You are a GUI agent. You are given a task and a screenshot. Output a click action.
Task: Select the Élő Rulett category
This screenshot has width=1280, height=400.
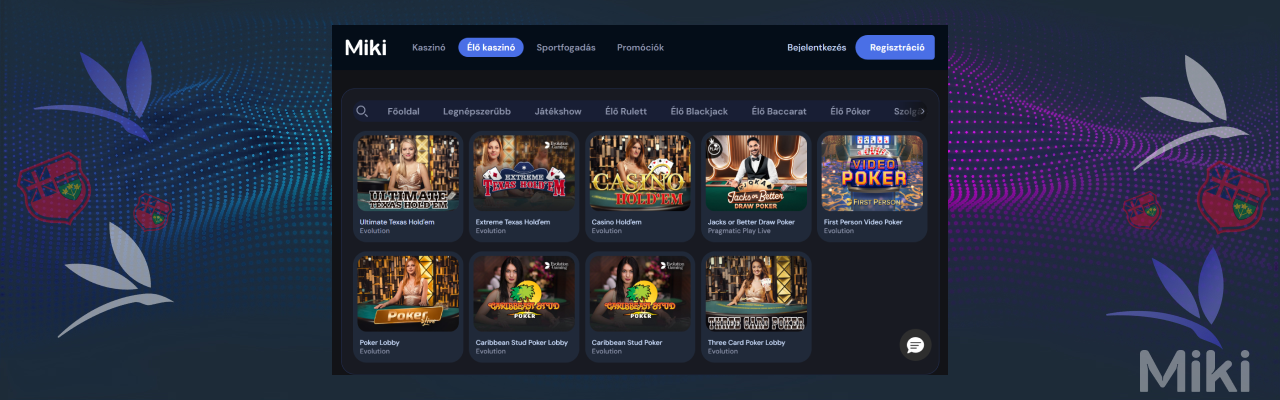pos(626,111)
